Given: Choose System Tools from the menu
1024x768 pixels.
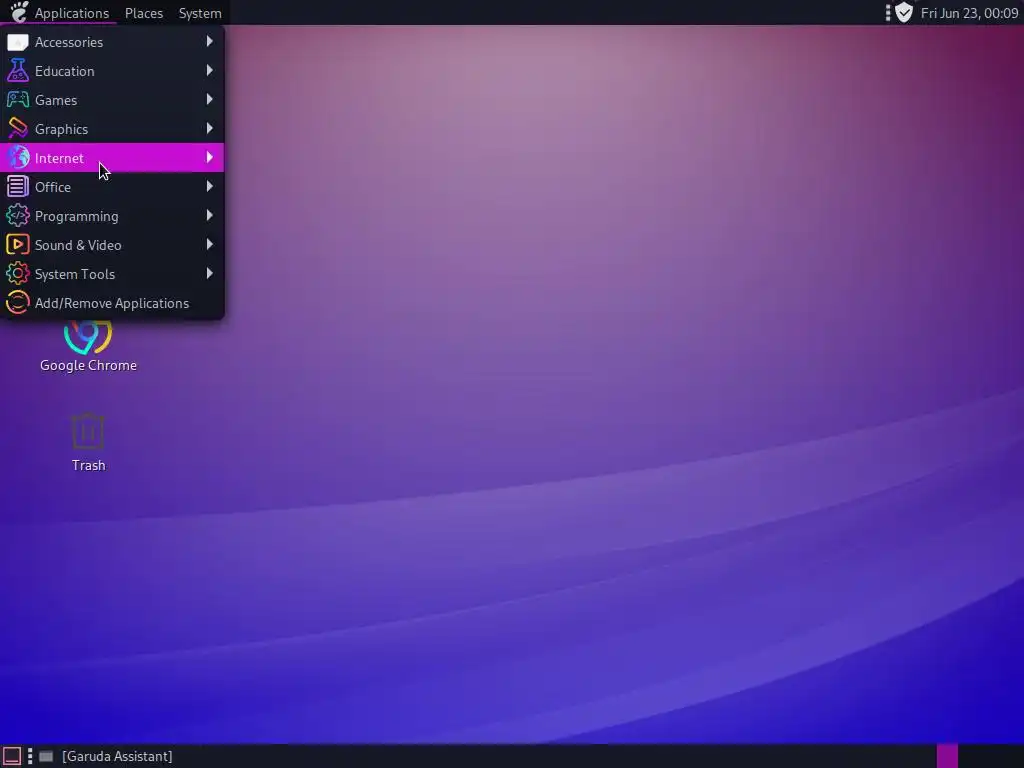Looking at the screenshot, I should (x=112, y=274).
